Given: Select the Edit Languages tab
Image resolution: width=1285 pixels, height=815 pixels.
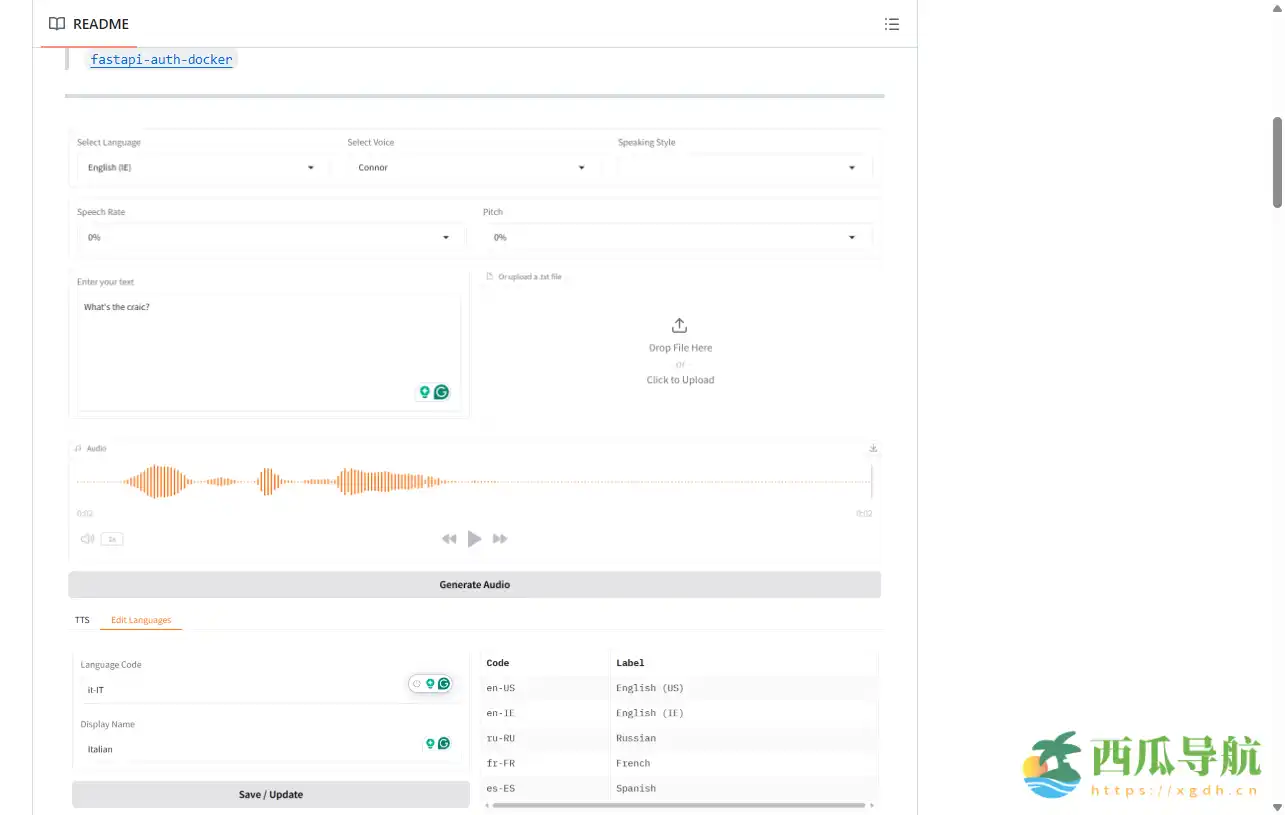Looking at the screenshot, I should click(x=141, y=620).
